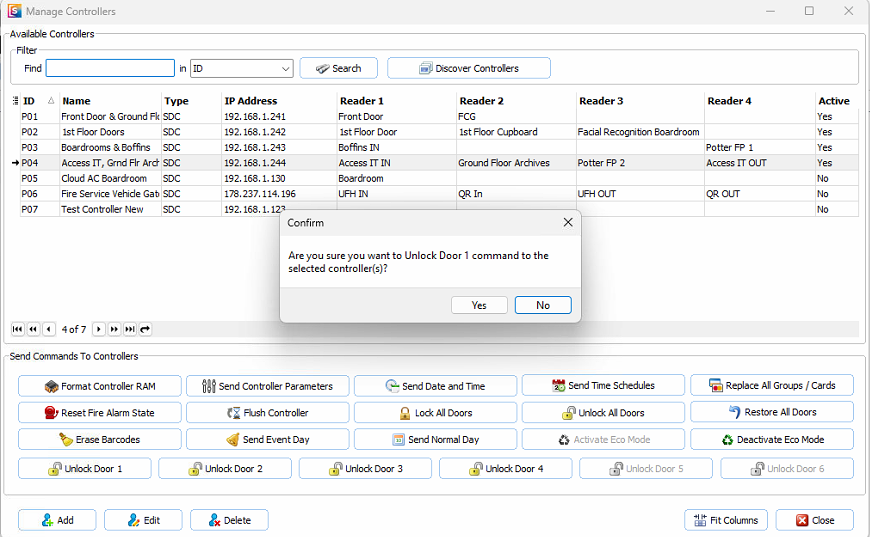Click the curved arrow navigator icon
The image size is (870, 537).
click(145, 329)
